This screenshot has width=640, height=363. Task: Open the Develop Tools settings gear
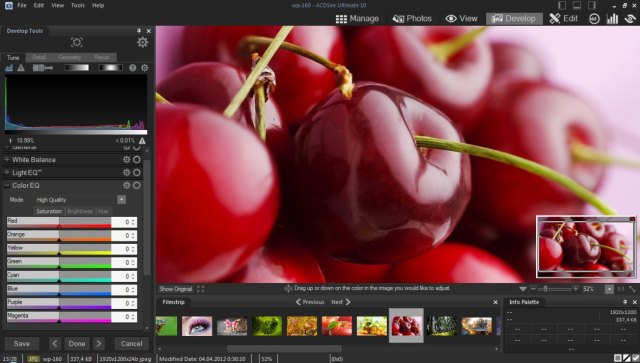click(x=142, y=42)
